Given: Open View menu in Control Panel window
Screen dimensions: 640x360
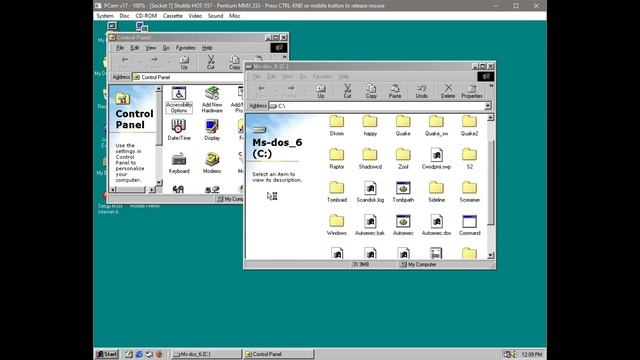Looking at the screenshot, I should point(151,48).
